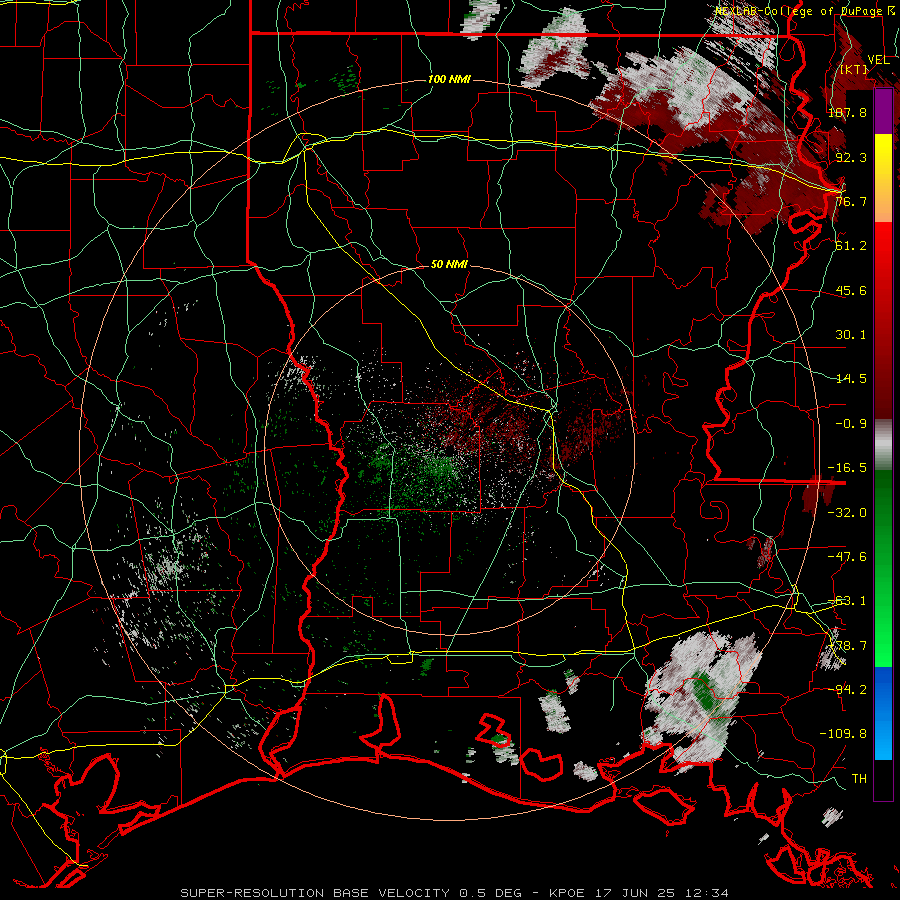
Task: Click the purple band of the color scale
Action: pos(883,111)
